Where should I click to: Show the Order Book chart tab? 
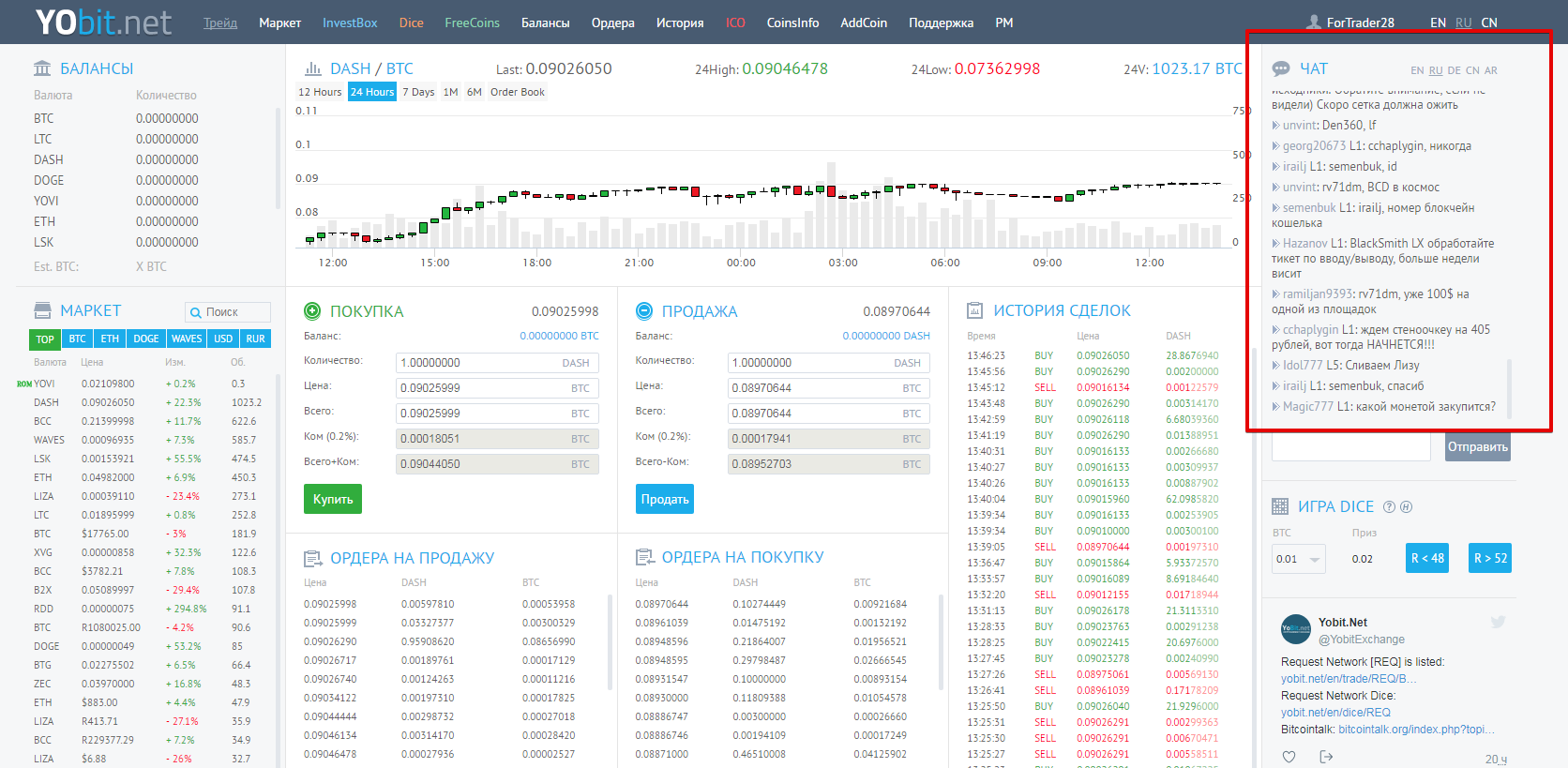517,92
